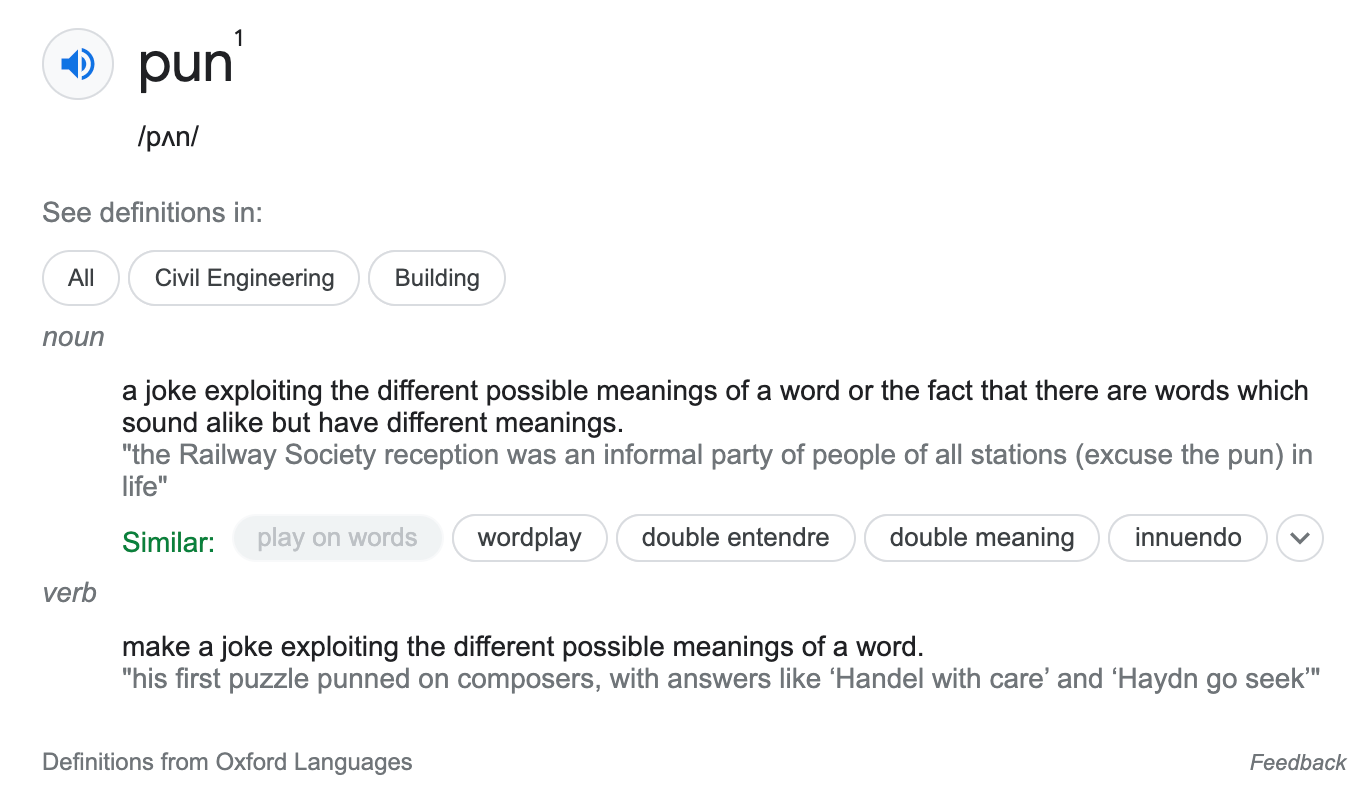Click the 'noun' part-of-speech label
Viewport: 1358px width, 796px height.
pos(73,337)
